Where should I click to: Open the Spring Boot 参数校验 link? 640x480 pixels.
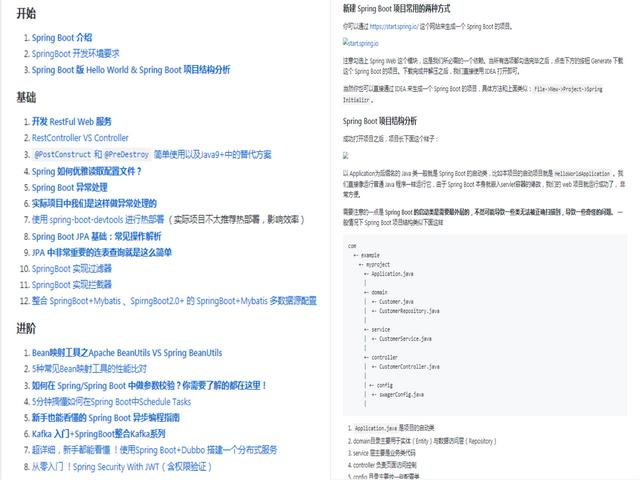(149, 385)
